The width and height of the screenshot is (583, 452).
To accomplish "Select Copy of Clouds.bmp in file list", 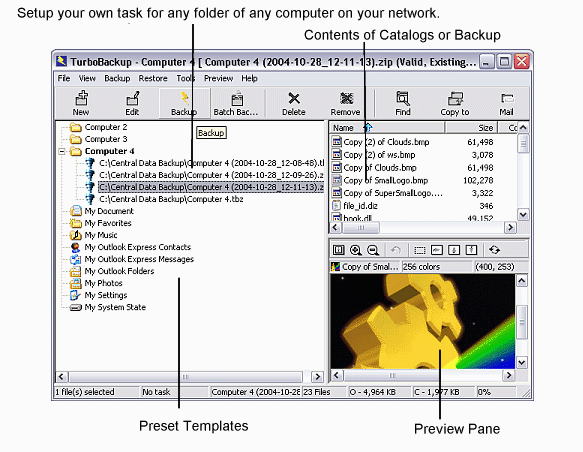I will point(380,168).
